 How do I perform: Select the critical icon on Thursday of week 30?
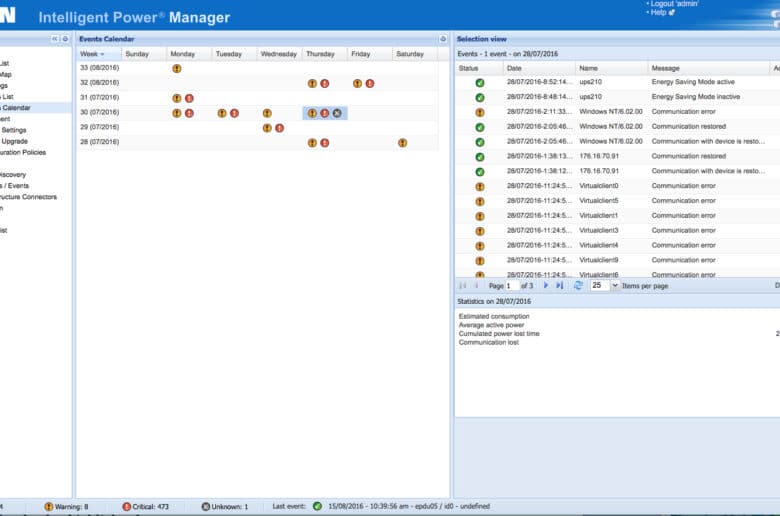tap(325, 113)
